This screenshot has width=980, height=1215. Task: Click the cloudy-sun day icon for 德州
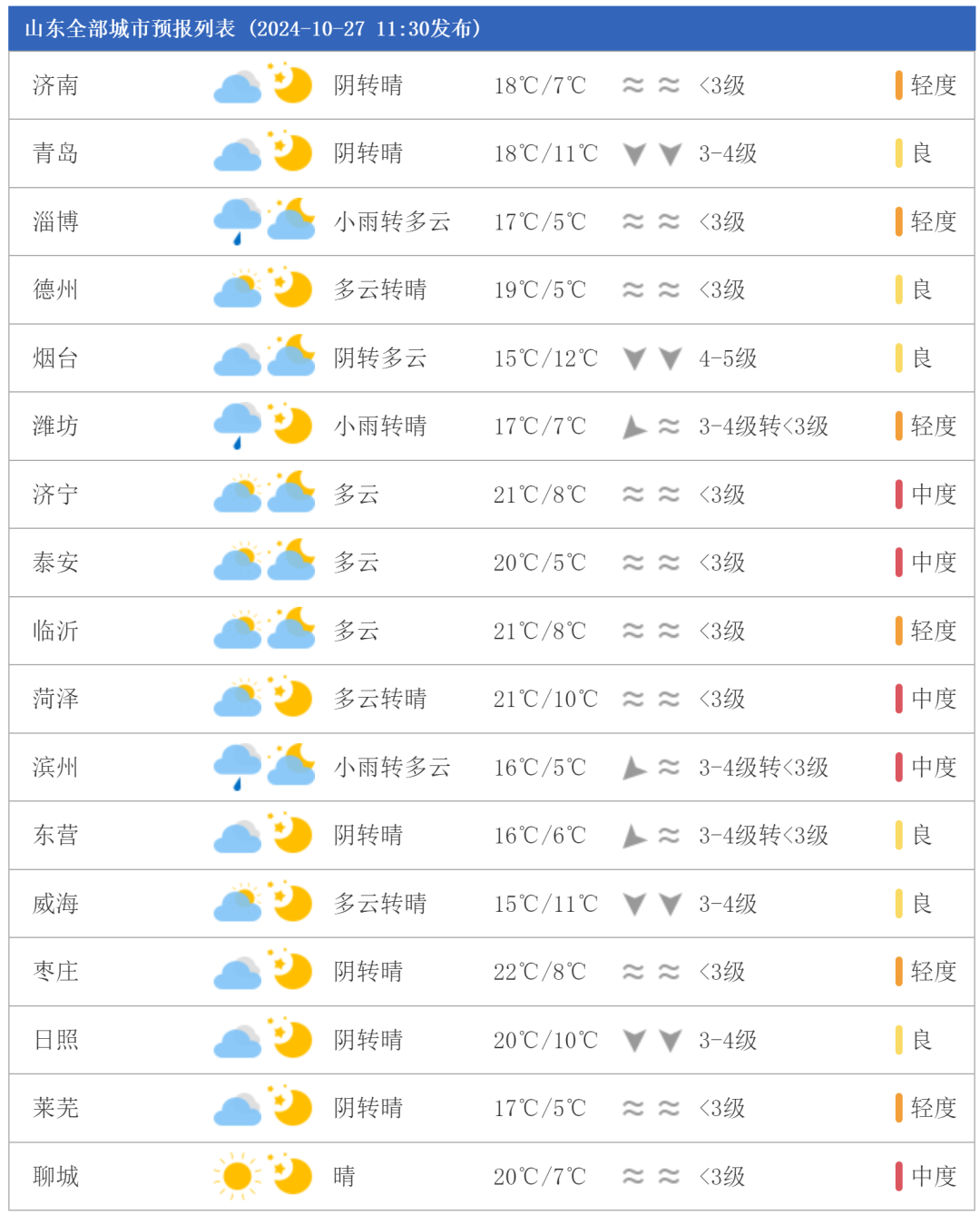click(x=238, y=289)
